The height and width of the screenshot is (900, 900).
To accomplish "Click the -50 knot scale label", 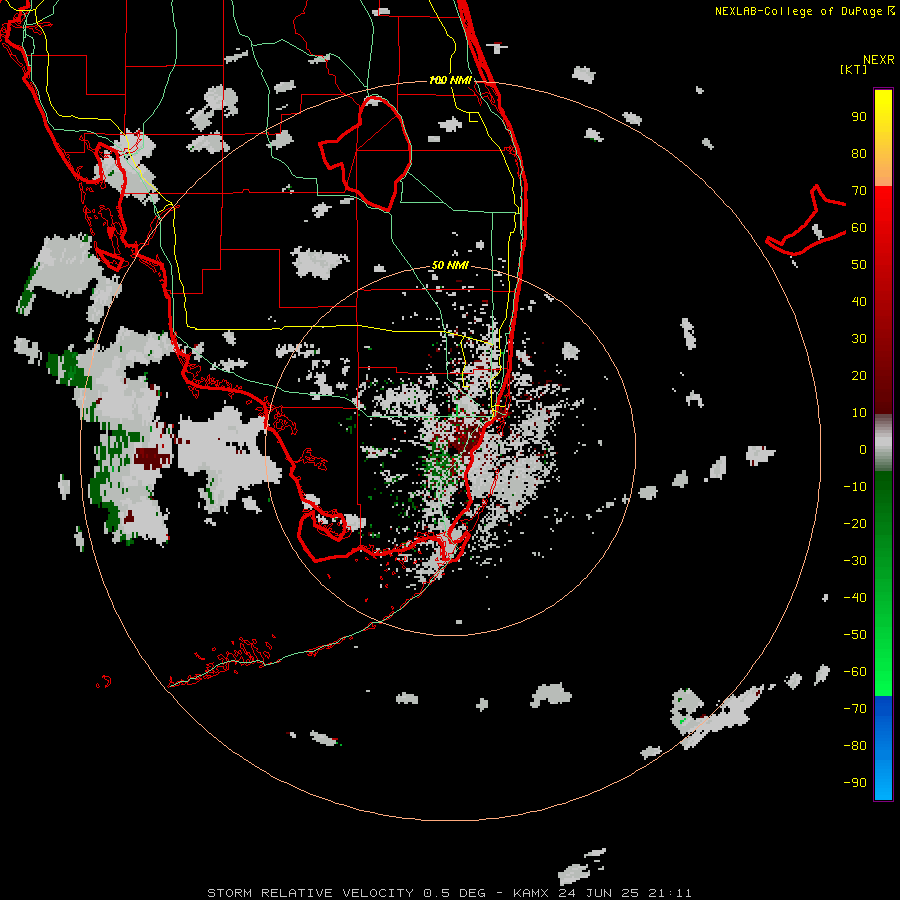I will [855, 635].
